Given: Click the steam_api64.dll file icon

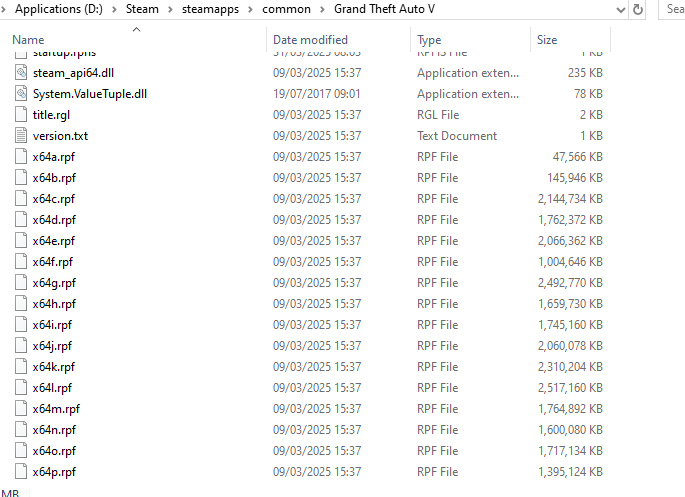Looking at the screenshot, I should coord(22,73).
